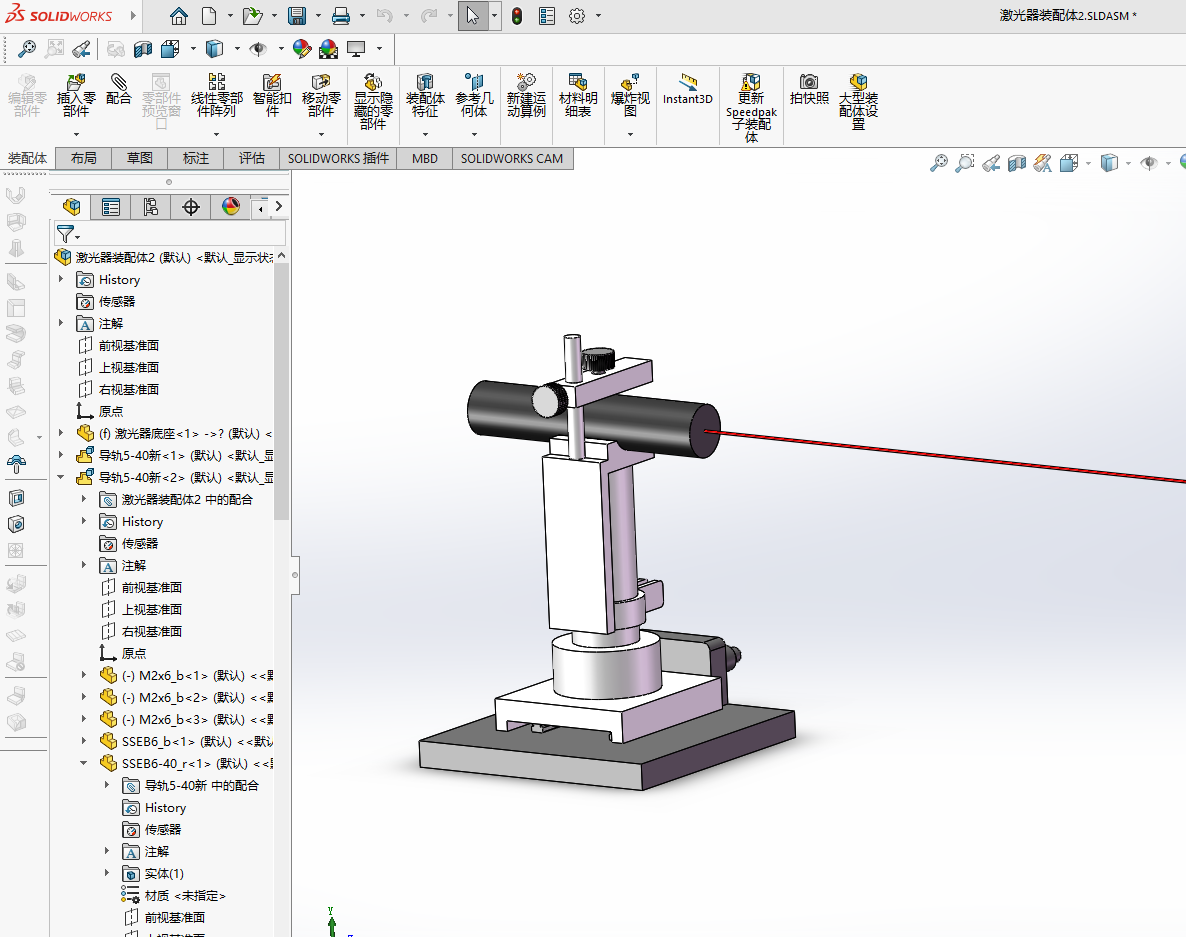The height and width of the screenshot is (937, 1186).
Task: Click Zoom to Area in viewport toolbar
Action: click(964, 163)
